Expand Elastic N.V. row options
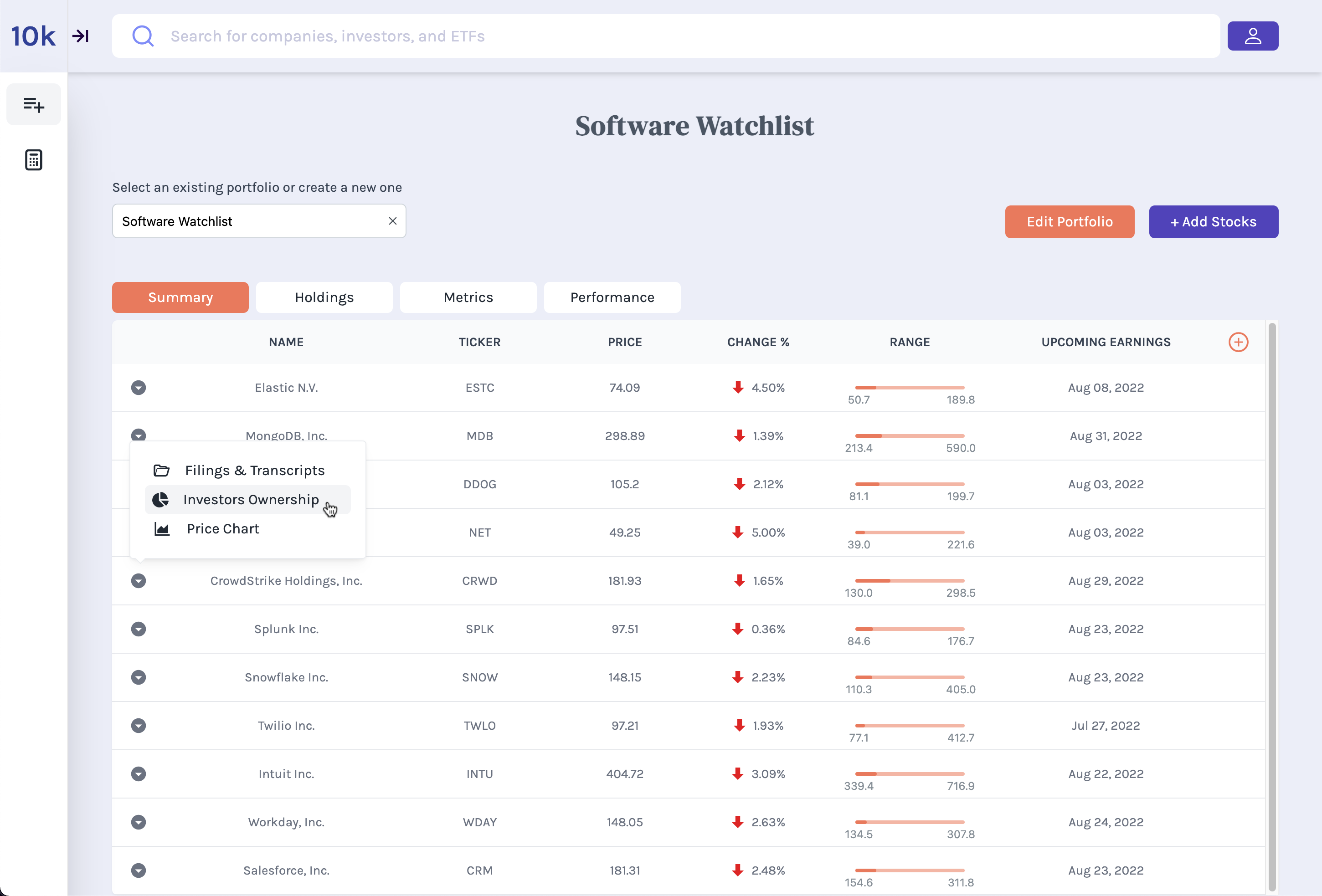 tap(138, 388)
